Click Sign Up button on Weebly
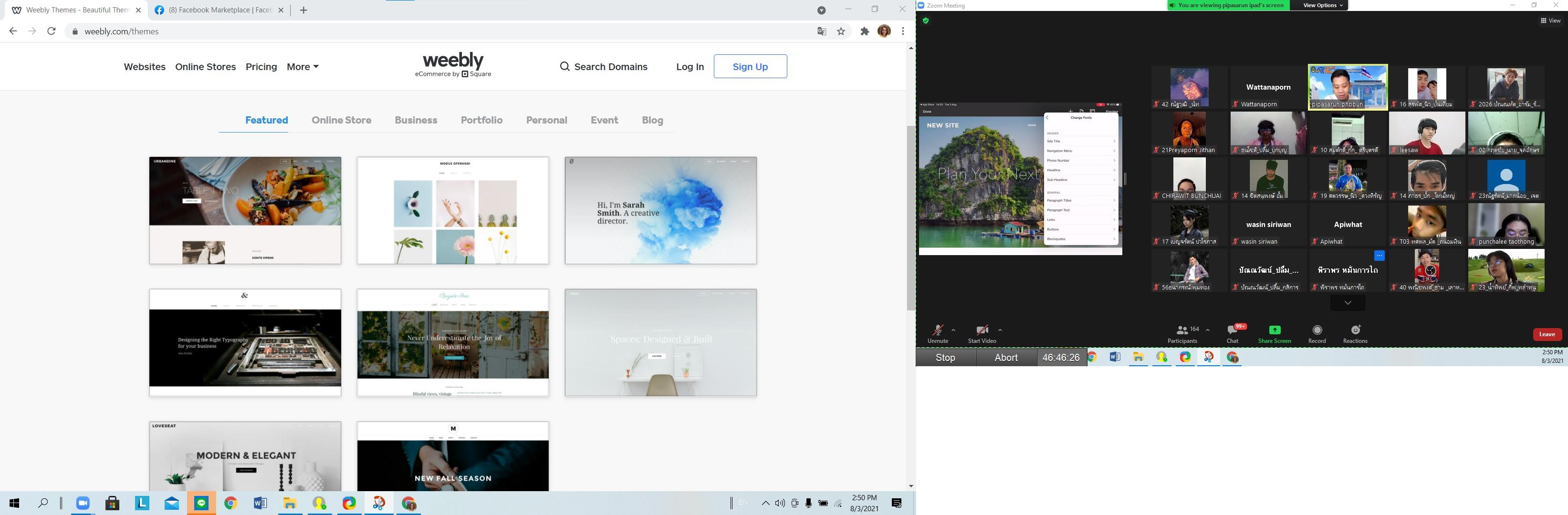The height and width of the screenshot is (515, 1568). pos(750,66)
